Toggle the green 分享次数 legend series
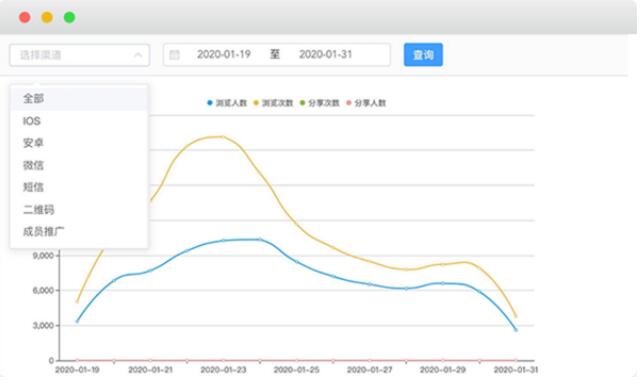The width and height of the screenshot is (643, 384). 319,103
